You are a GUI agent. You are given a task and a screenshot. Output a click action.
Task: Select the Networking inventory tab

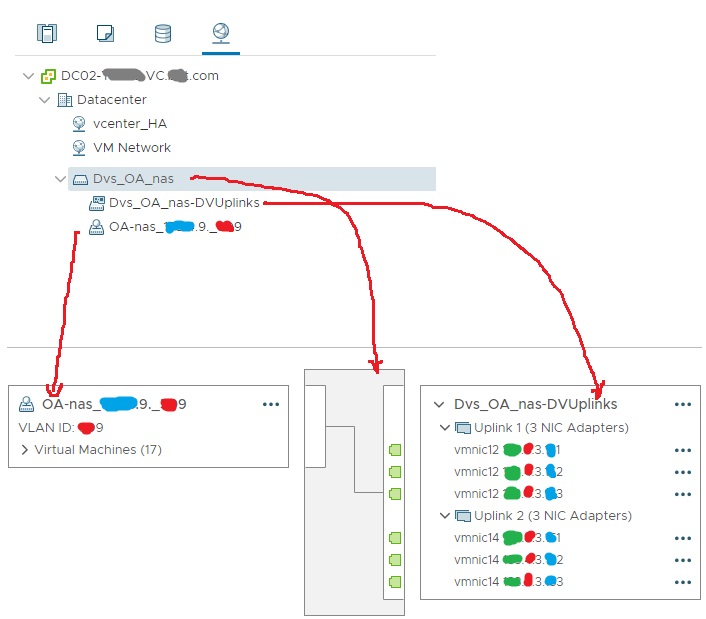(218, 33)
